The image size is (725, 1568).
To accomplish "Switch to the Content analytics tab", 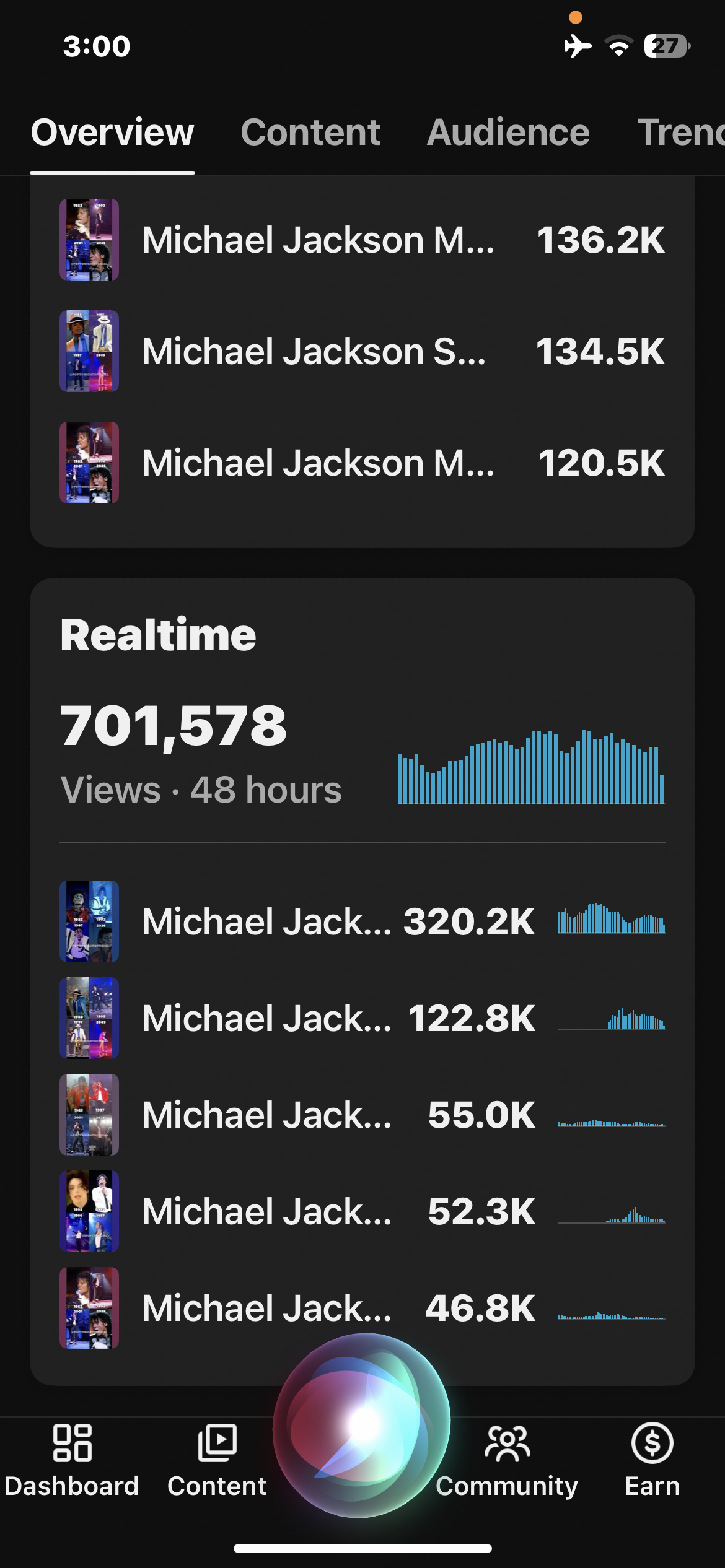I will [310, 132].
